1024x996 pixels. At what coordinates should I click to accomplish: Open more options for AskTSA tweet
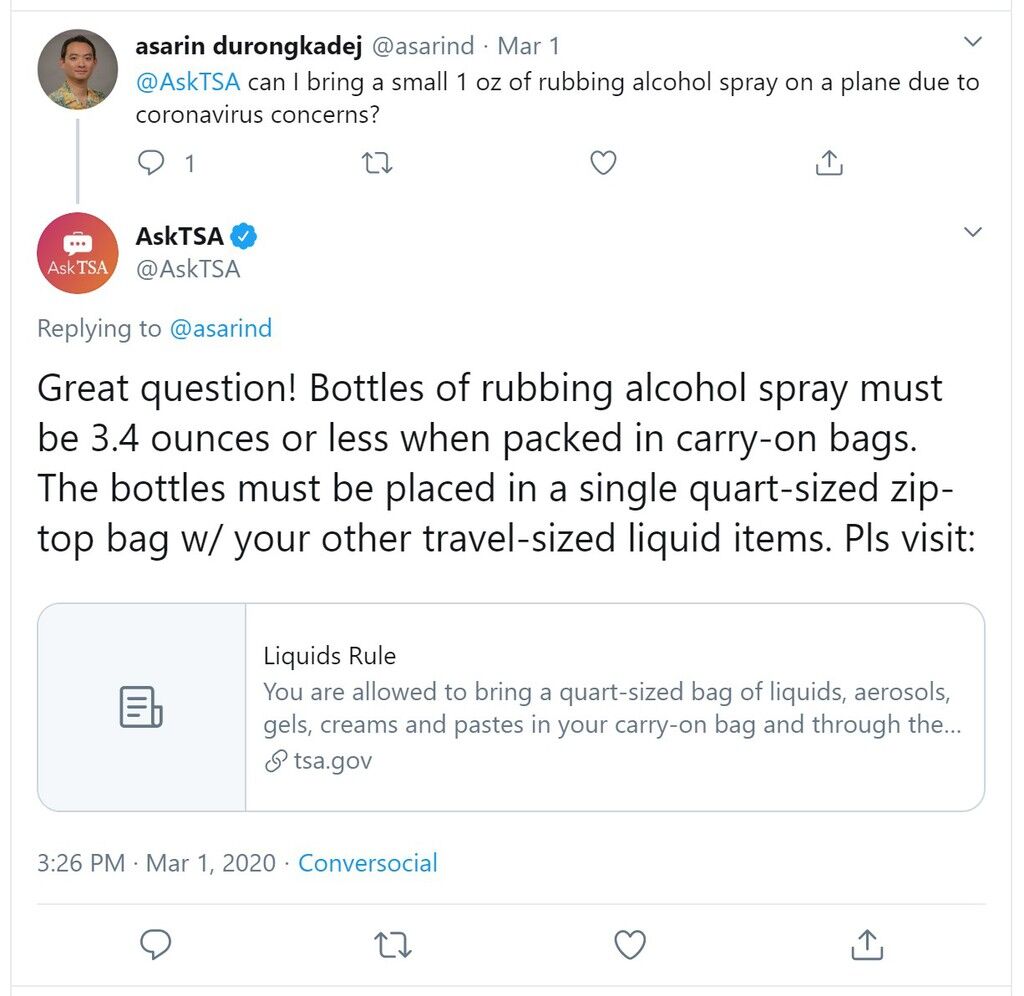click(x=973, y=232)
